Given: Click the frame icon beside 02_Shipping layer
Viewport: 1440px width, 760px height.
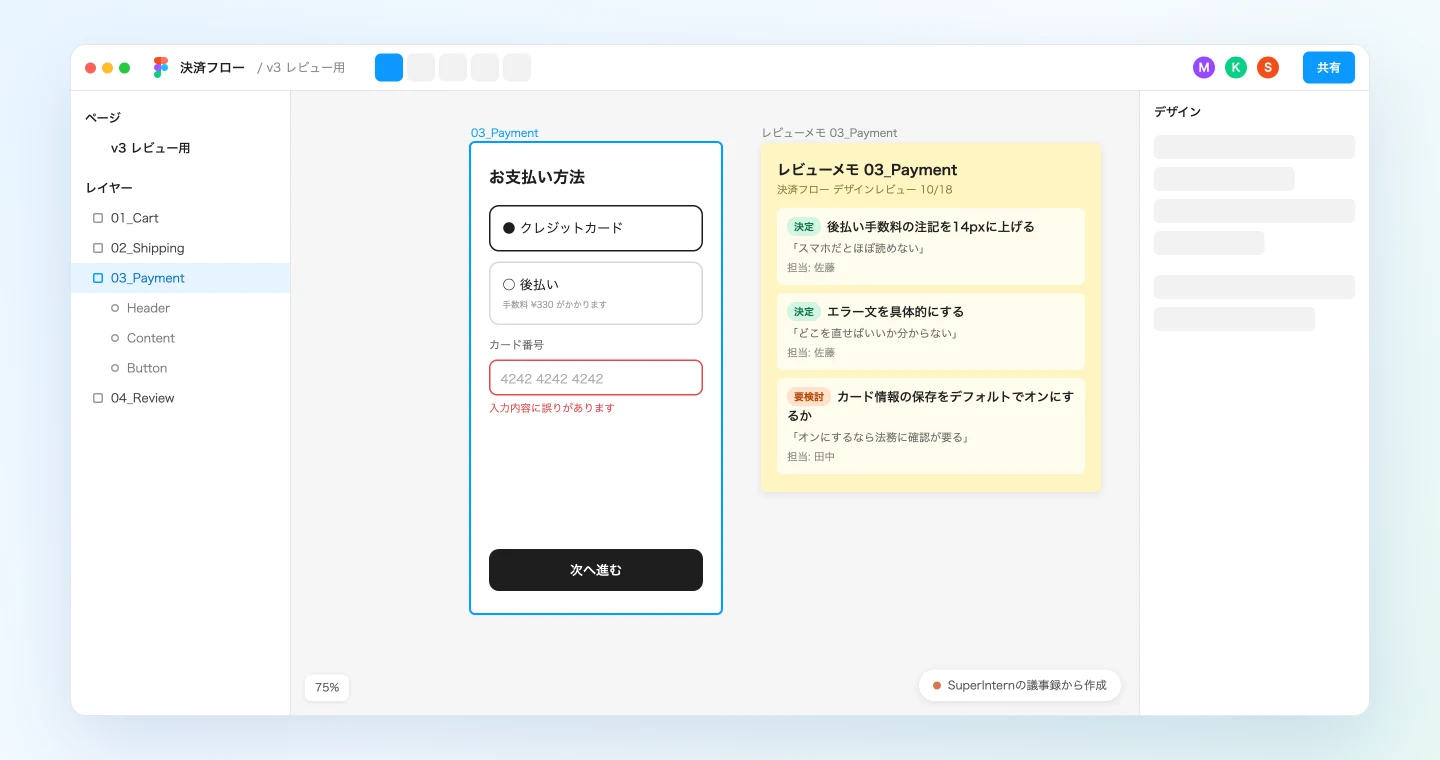Looking at the screenshot, I should (x=98, y=248).
